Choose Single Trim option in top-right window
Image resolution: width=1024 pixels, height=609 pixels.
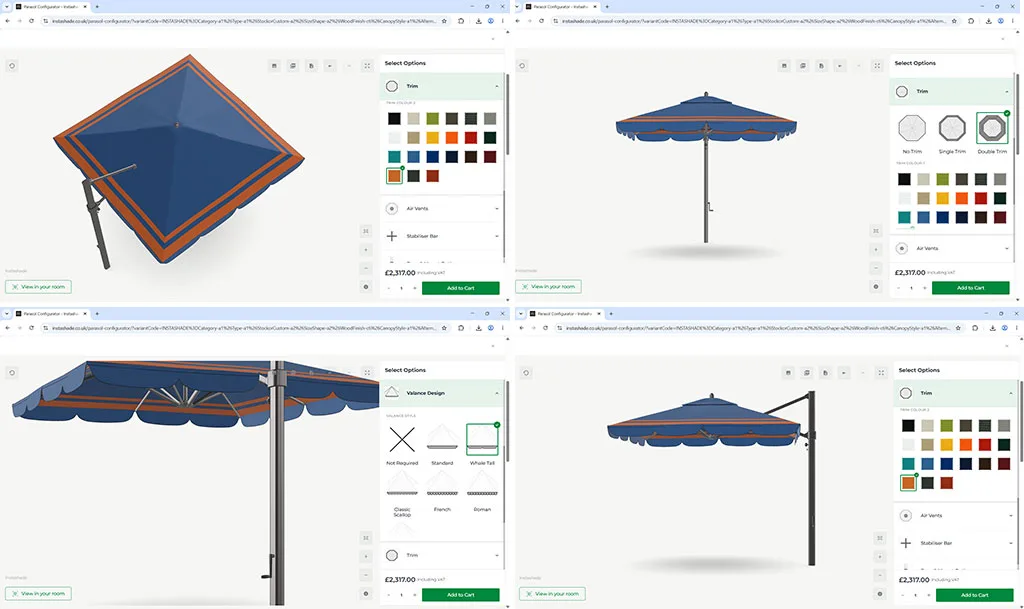[952, 133]
